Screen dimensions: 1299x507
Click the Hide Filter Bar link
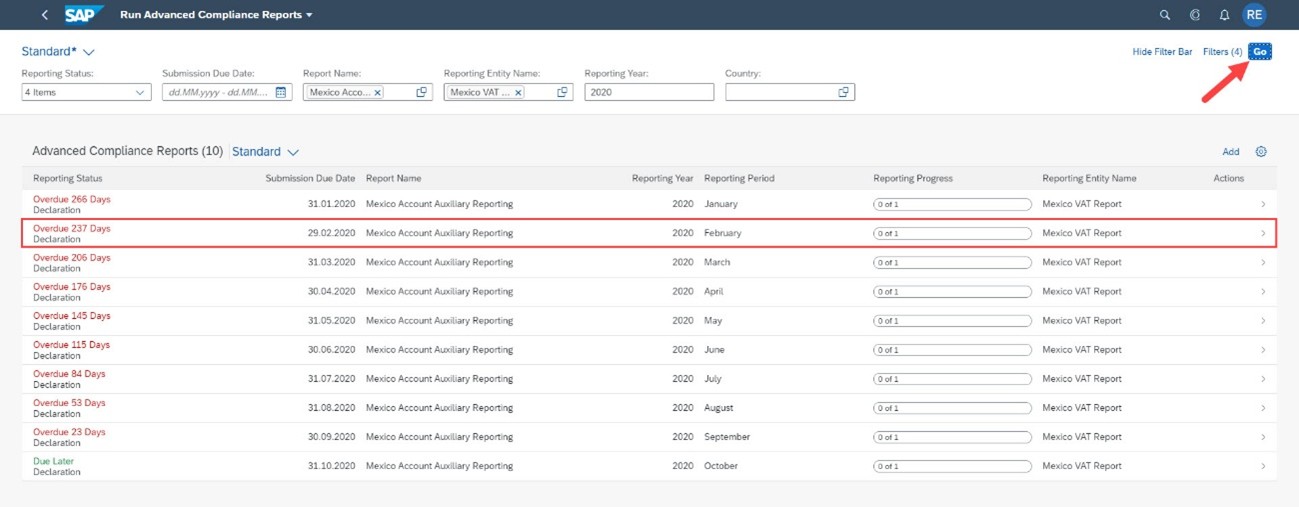click(x=1162, y=51)
